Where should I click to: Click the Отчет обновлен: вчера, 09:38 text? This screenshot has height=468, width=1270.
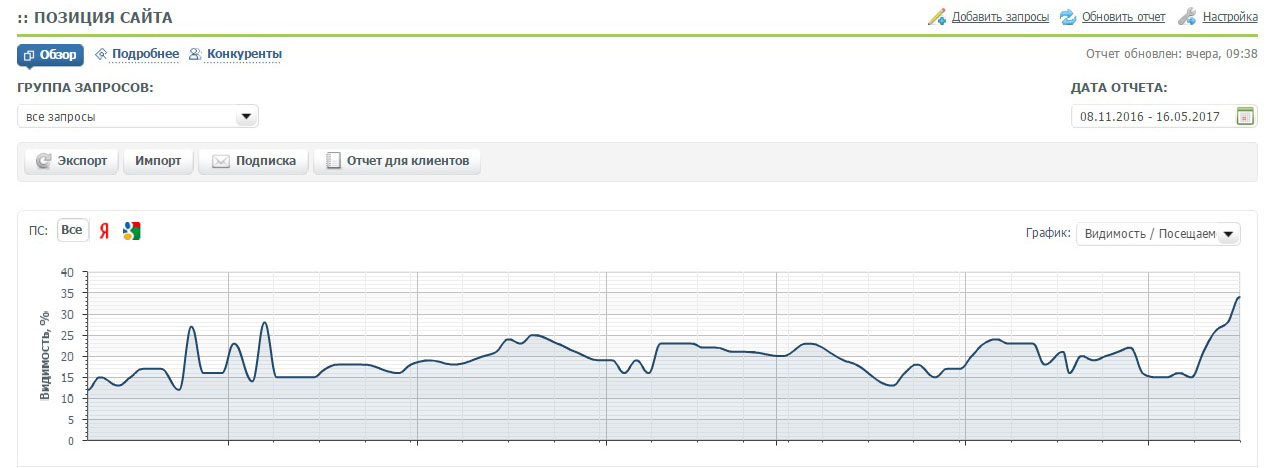1172,54
